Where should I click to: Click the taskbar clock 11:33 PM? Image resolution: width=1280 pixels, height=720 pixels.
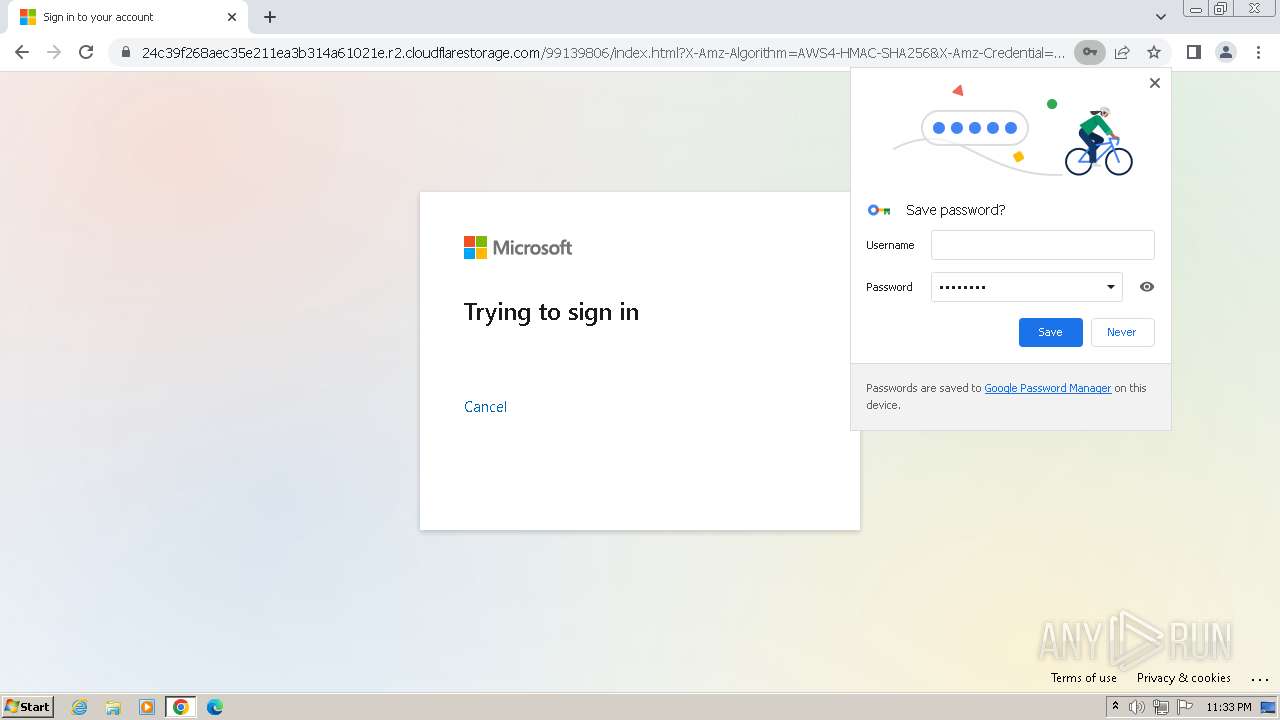coord(1229,707)
